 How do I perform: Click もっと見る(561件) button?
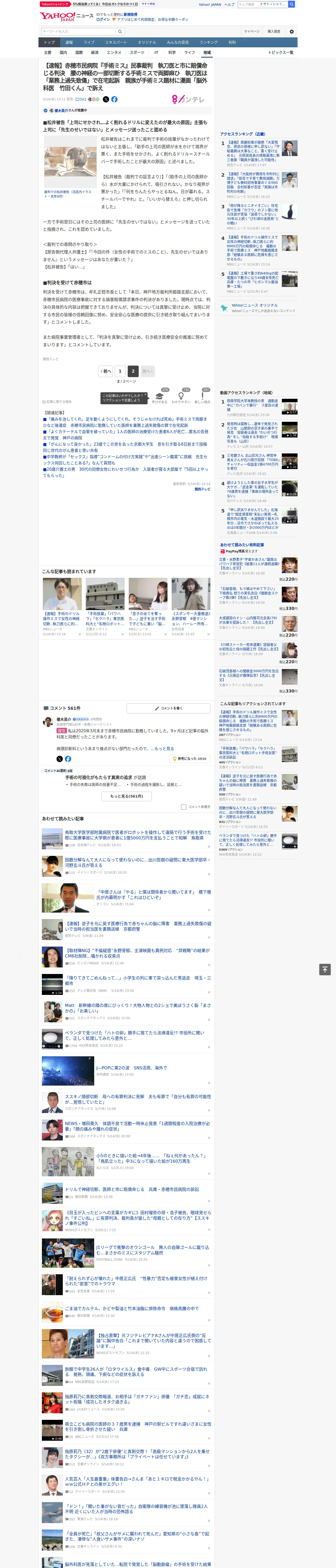(127, 796)
